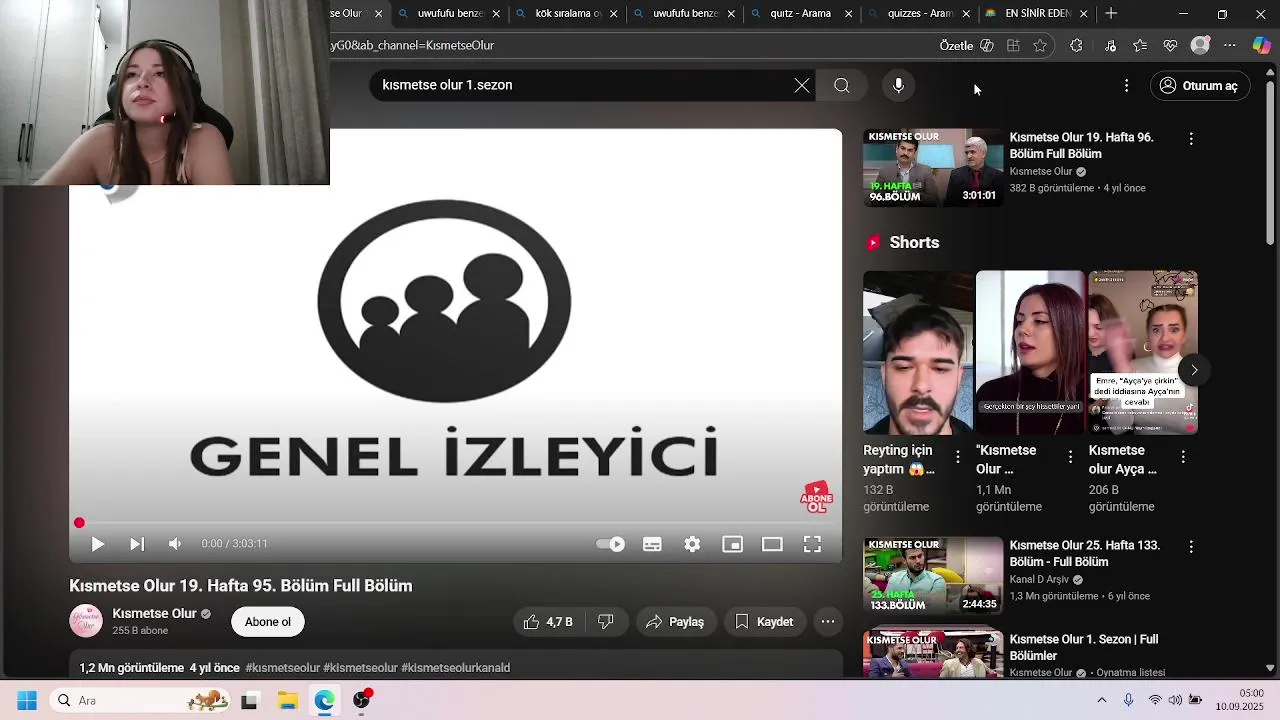Open browser favorites list icon
This screenshot has height=720, width=1280.
coord(1140,45)
